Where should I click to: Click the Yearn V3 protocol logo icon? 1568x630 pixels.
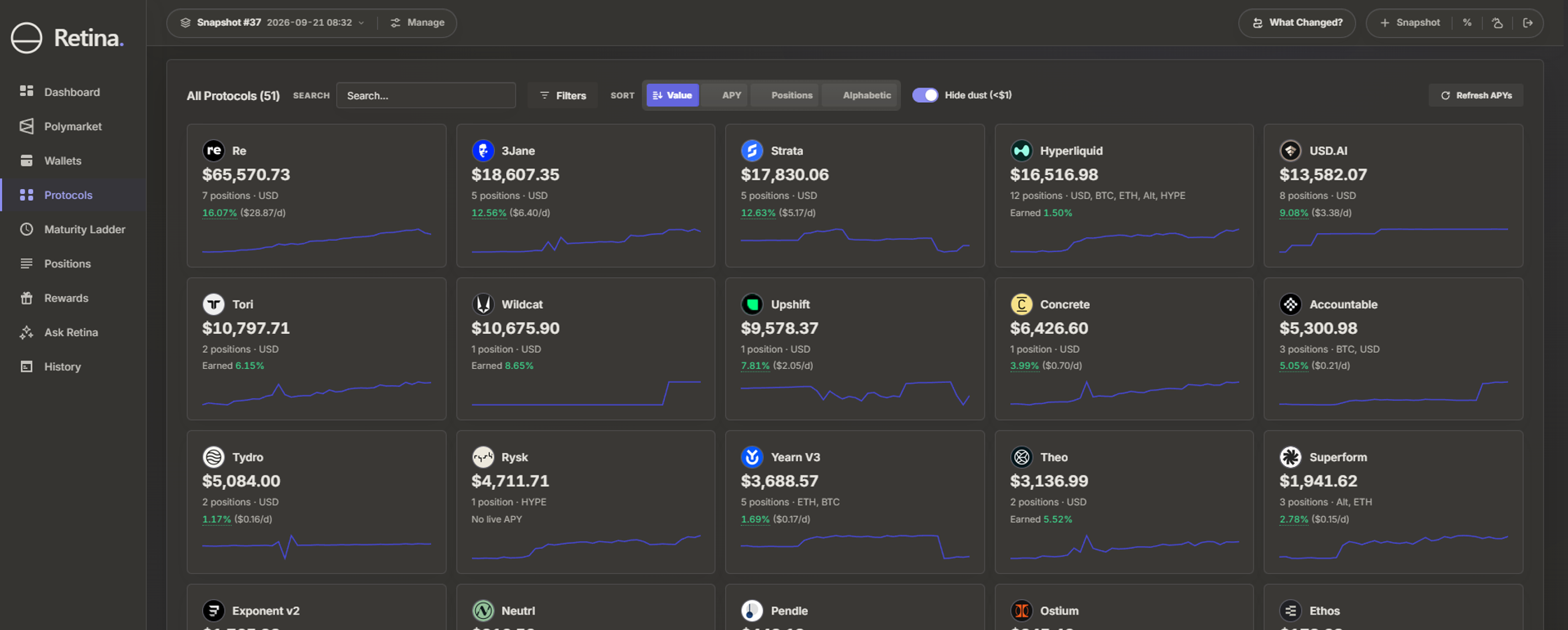(x=752, y=457)
